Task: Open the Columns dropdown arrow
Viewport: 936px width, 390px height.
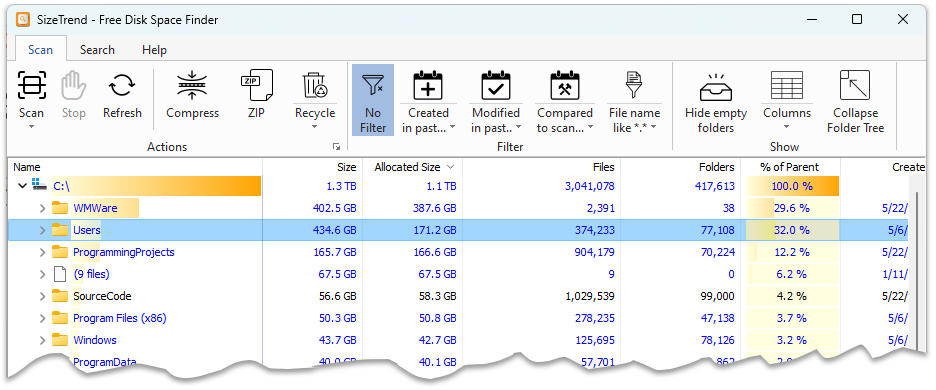Action: point(787,127)
